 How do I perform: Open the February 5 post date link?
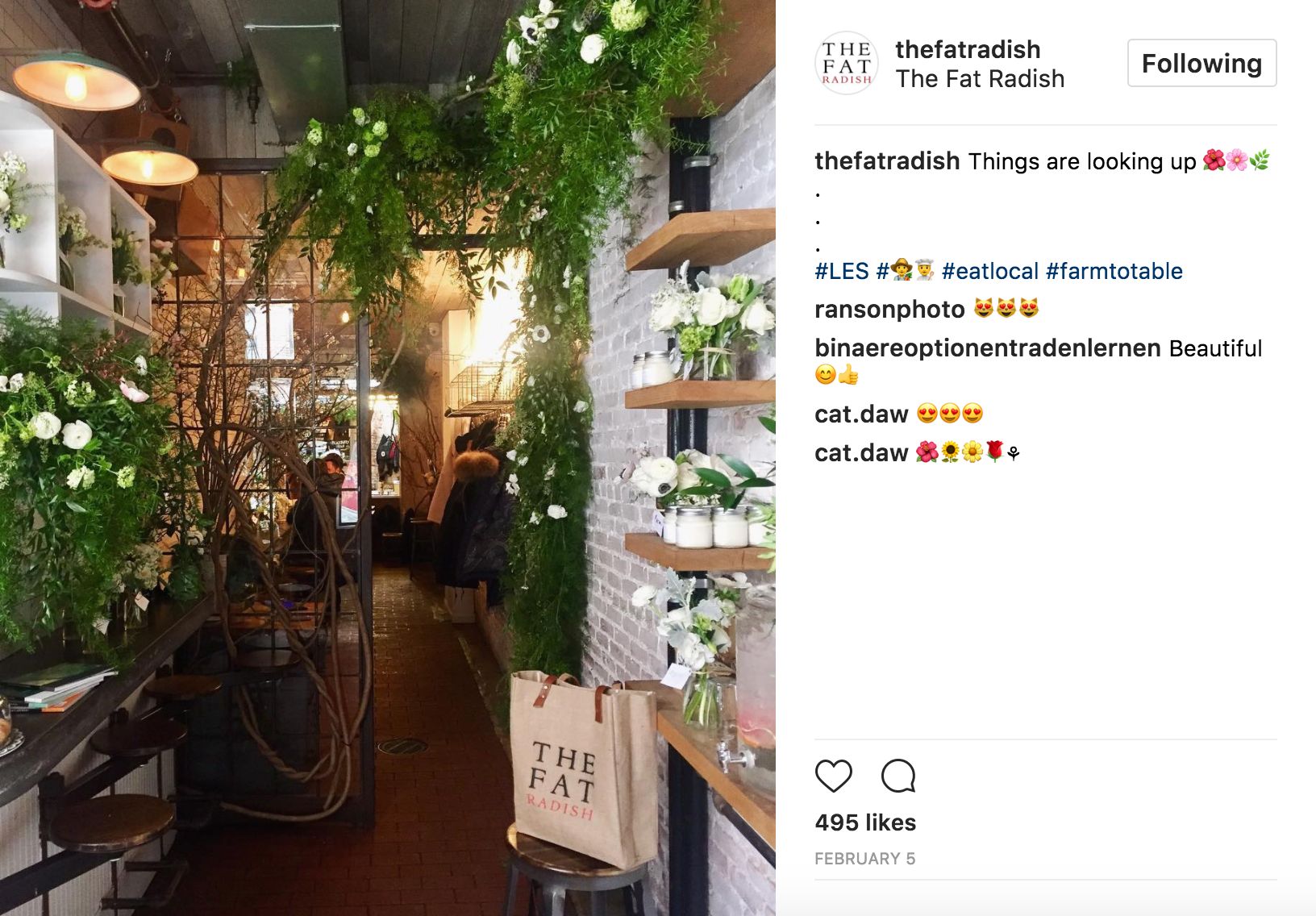(864, 859)
